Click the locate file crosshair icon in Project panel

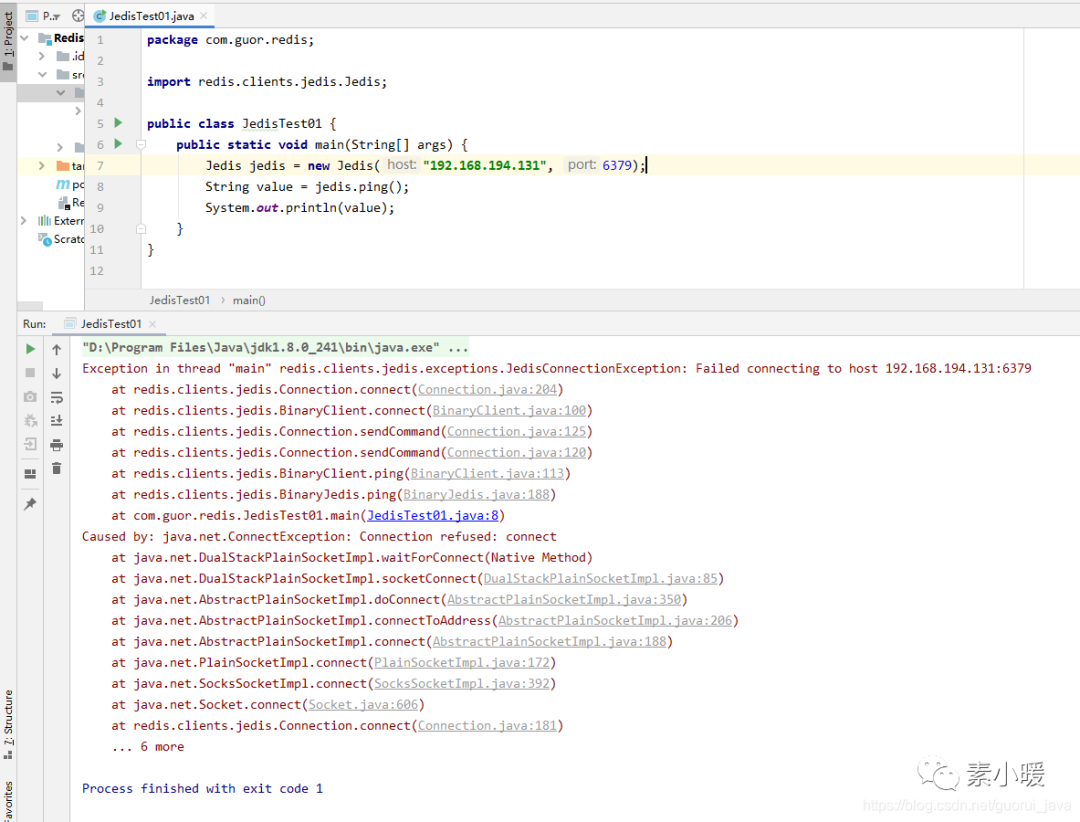[78, 15]
